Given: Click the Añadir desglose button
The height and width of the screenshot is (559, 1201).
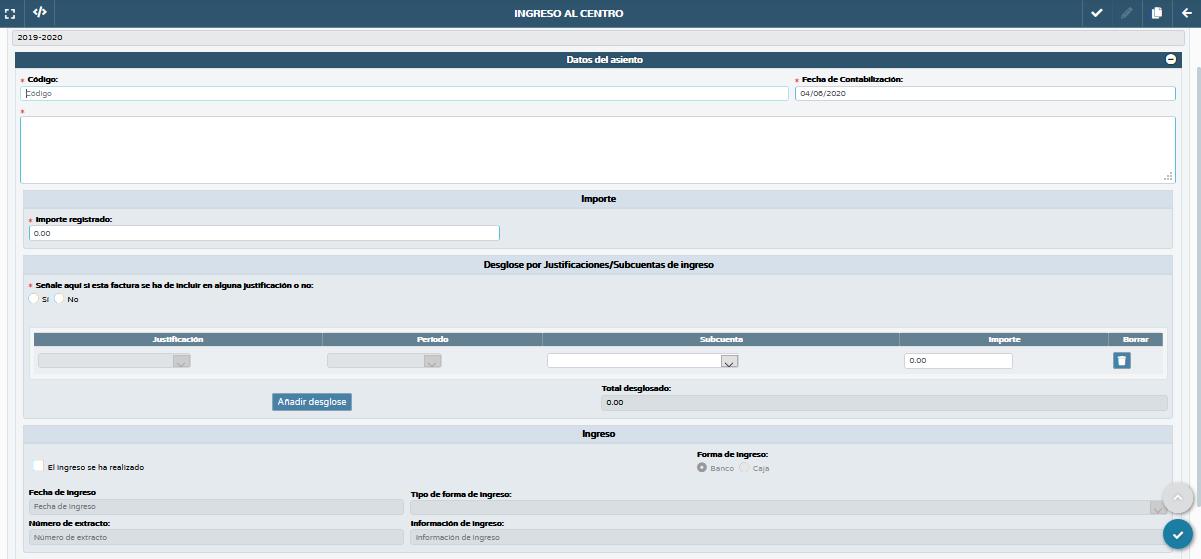Looking at the screenshot, I should click(x=312, y=401).
